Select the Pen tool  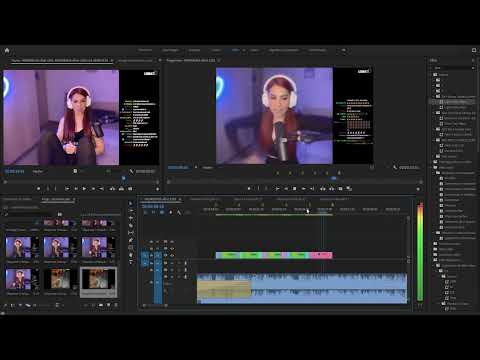131,240
